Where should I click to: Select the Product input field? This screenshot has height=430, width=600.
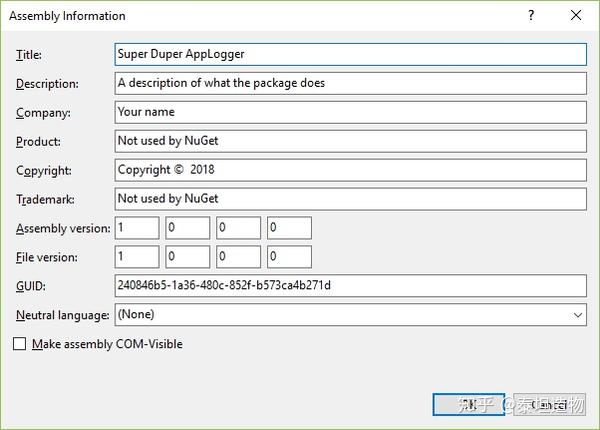pos(350,141)
